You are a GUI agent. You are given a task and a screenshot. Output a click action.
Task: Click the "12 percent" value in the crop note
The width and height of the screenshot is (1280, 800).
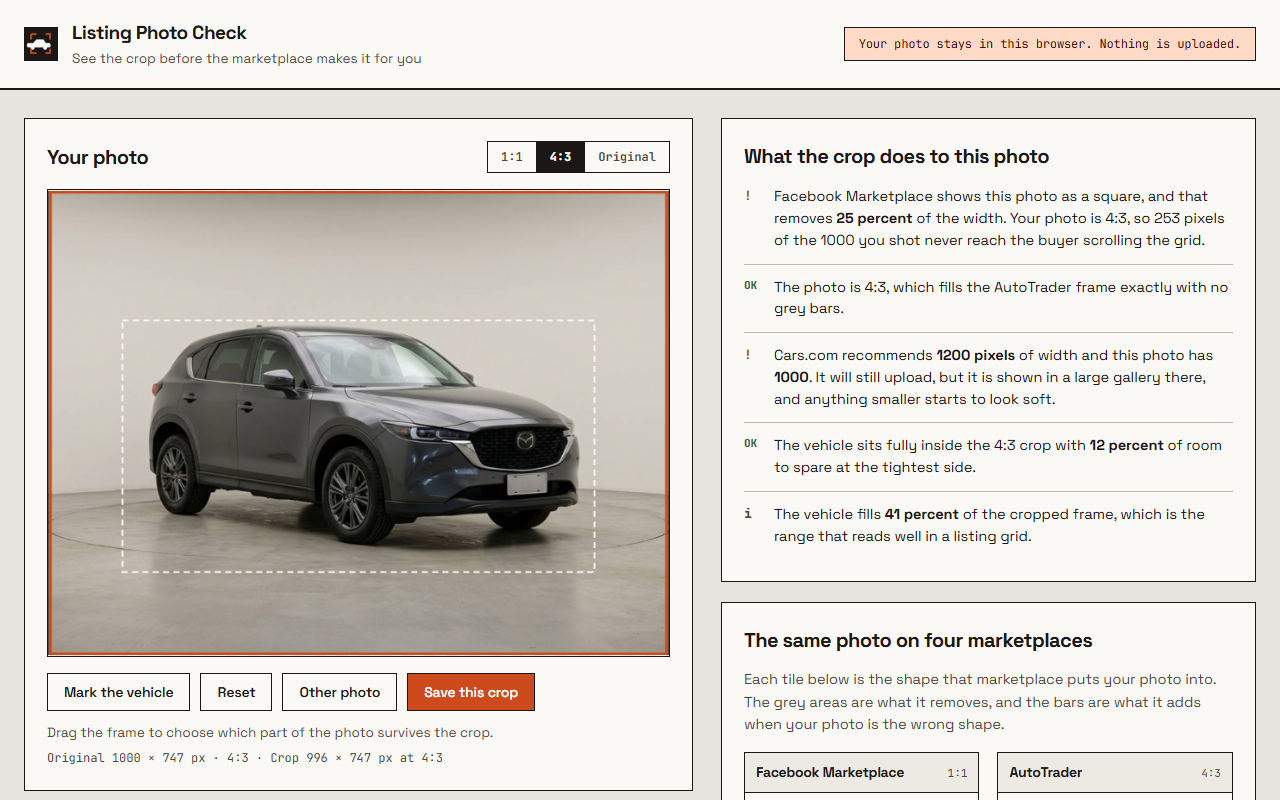(x=1127, y=445)
